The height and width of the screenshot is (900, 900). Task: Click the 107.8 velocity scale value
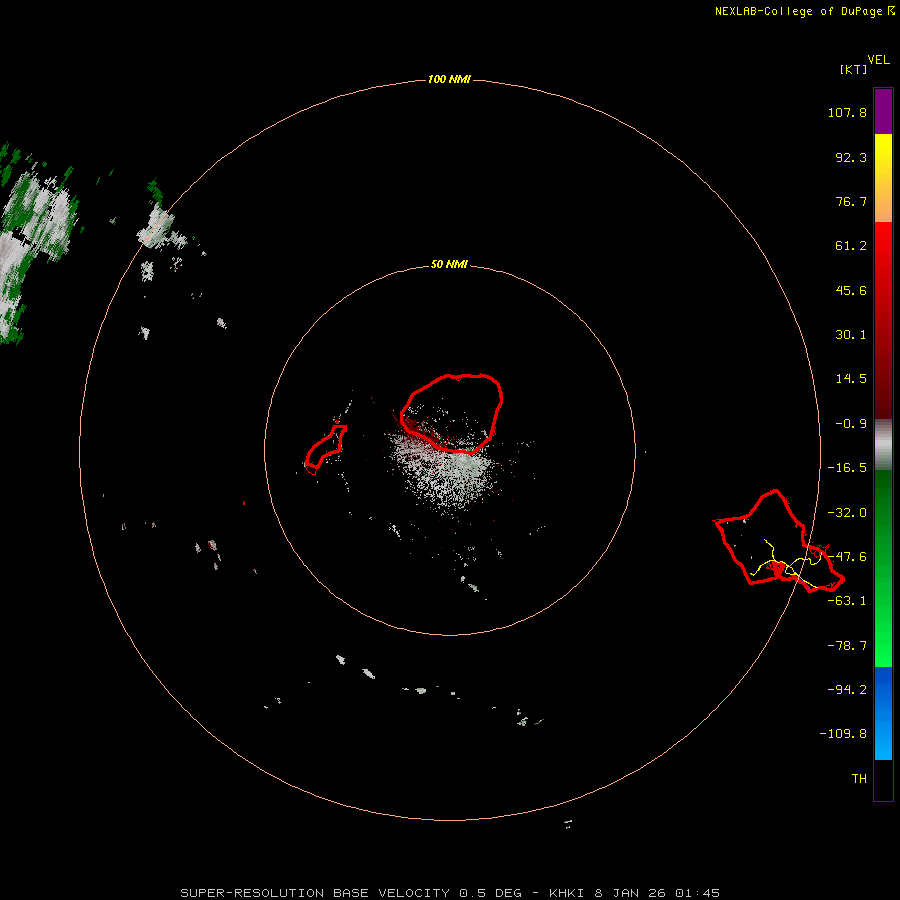coord(847,112)
